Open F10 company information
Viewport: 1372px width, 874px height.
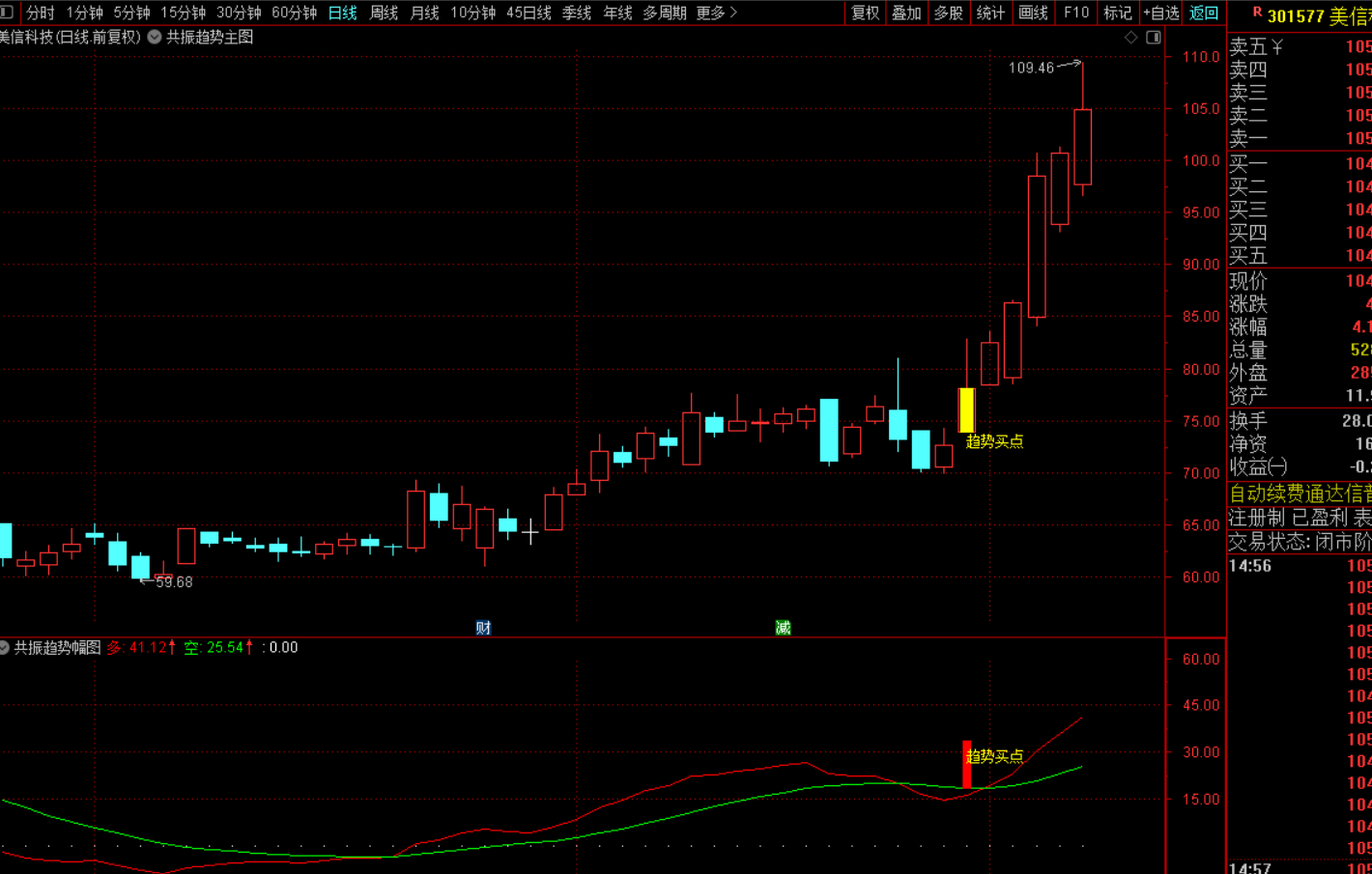point(1075,13)
